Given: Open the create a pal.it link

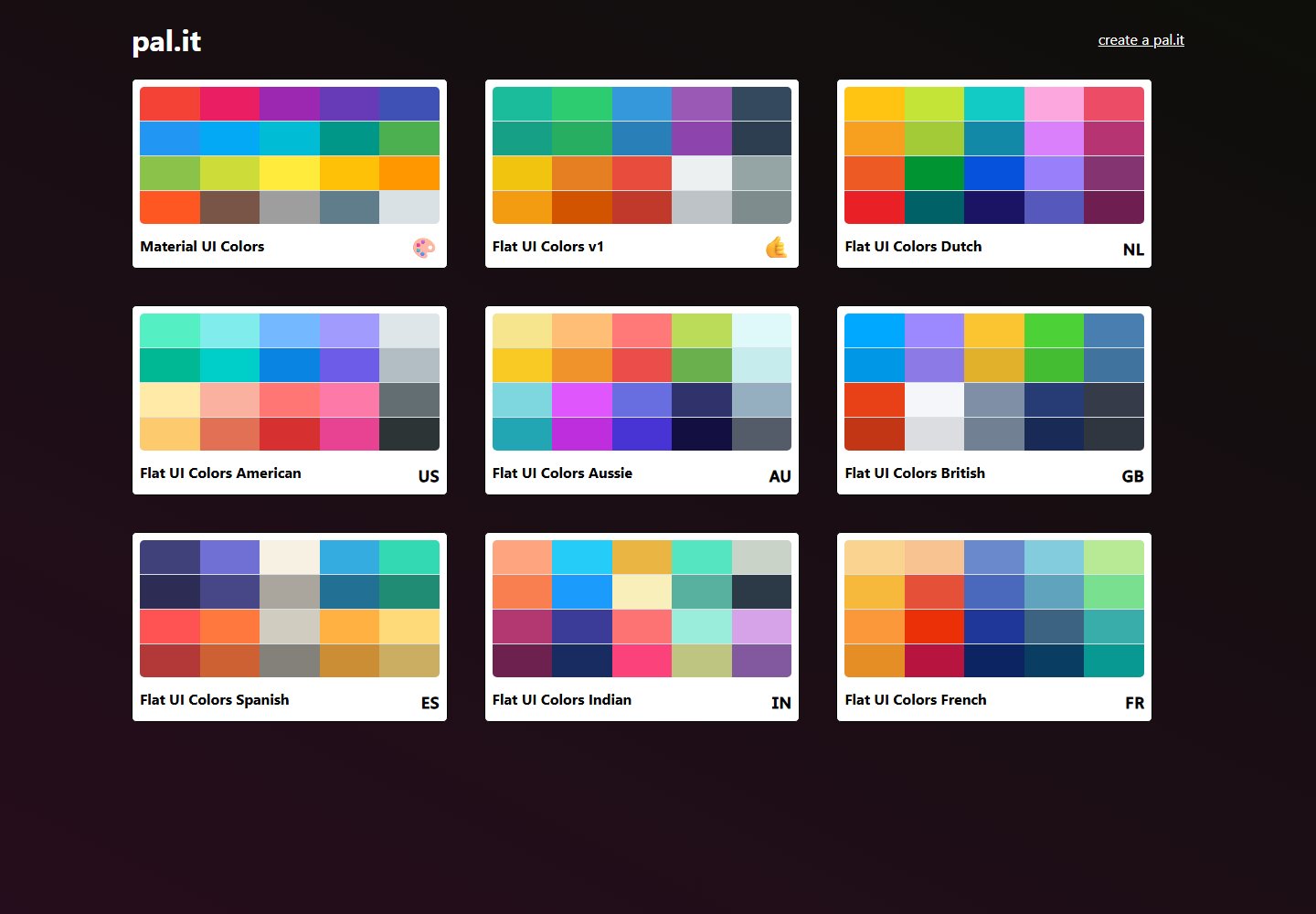Looking at the screenshot, I should tap(1141, 40).
